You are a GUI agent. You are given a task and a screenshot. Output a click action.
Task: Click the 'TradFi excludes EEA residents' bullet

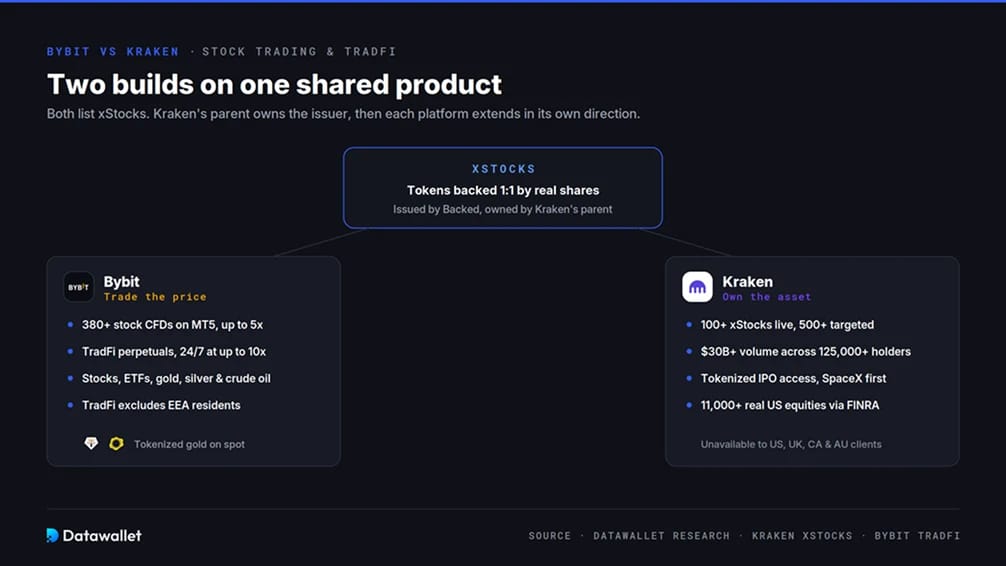161,405
